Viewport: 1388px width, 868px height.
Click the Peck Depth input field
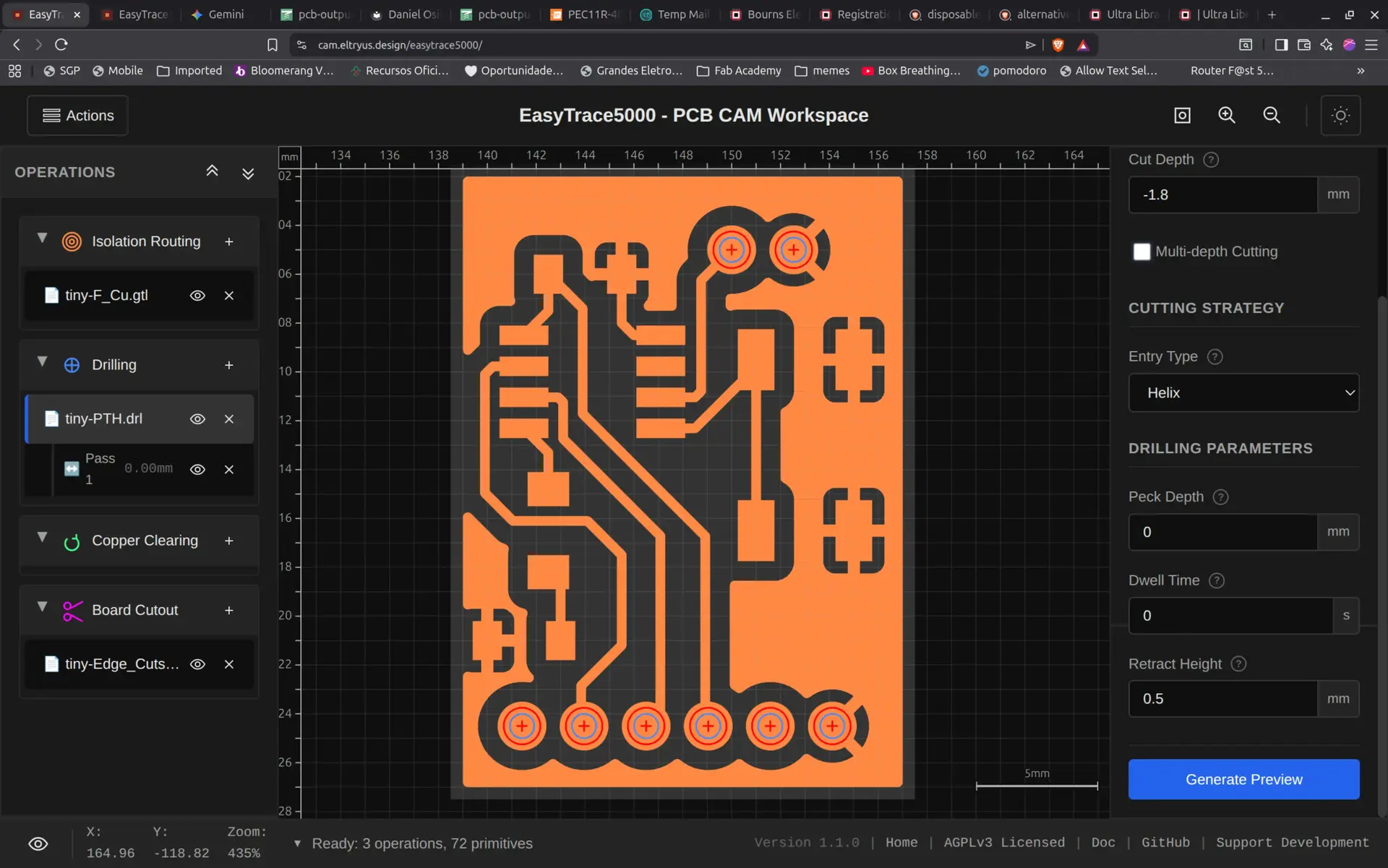tap(1222, 532)
